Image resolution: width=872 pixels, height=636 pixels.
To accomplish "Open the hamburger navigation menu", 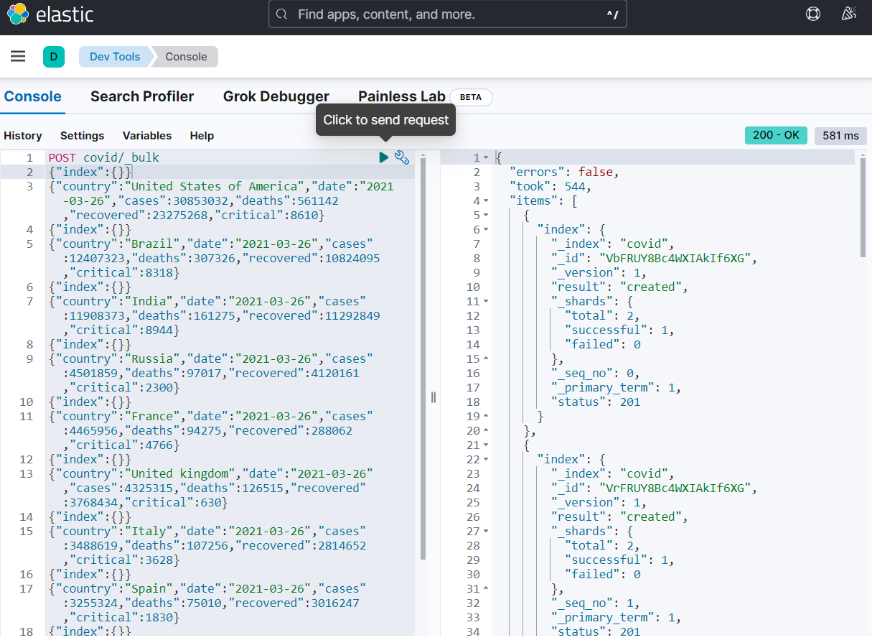I will tap(18, 56).
